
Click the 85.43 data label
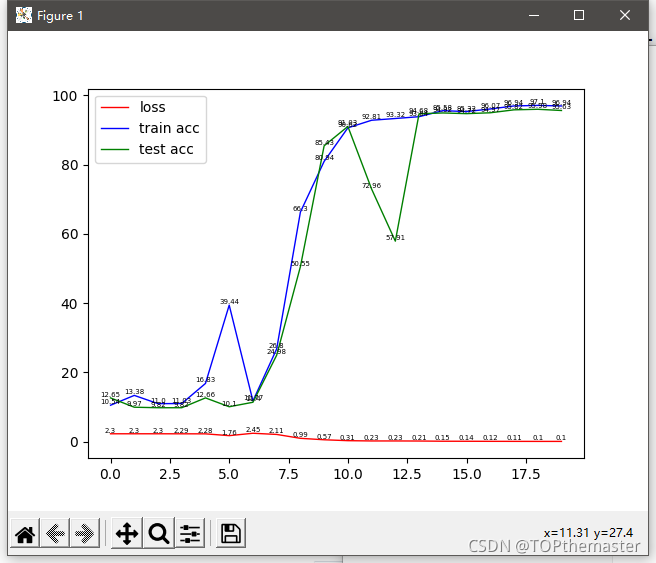pos(324,143)
